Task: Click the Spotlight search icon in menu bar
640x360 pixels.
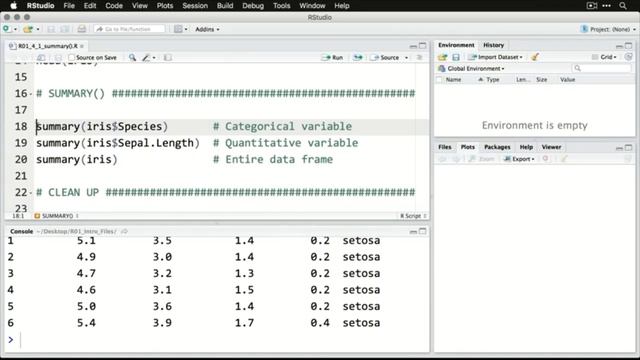Action: [x=623, y=6]
